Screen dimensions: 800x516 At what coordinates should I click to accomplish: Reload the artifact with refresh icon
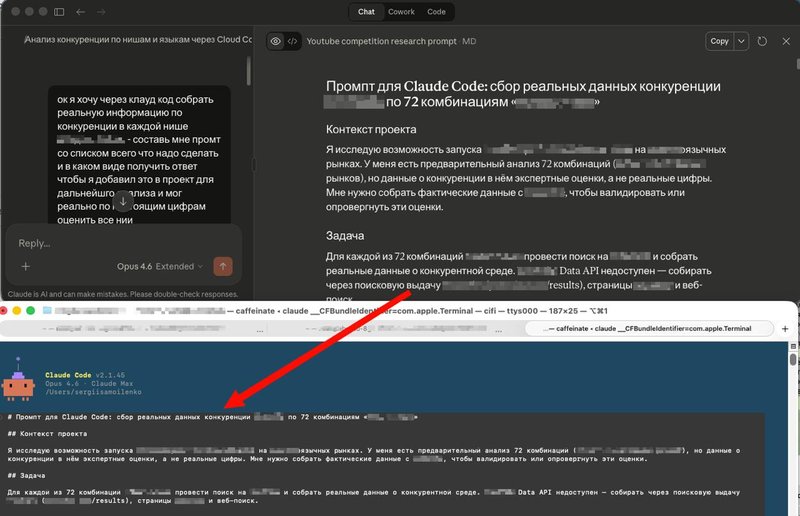762,41
